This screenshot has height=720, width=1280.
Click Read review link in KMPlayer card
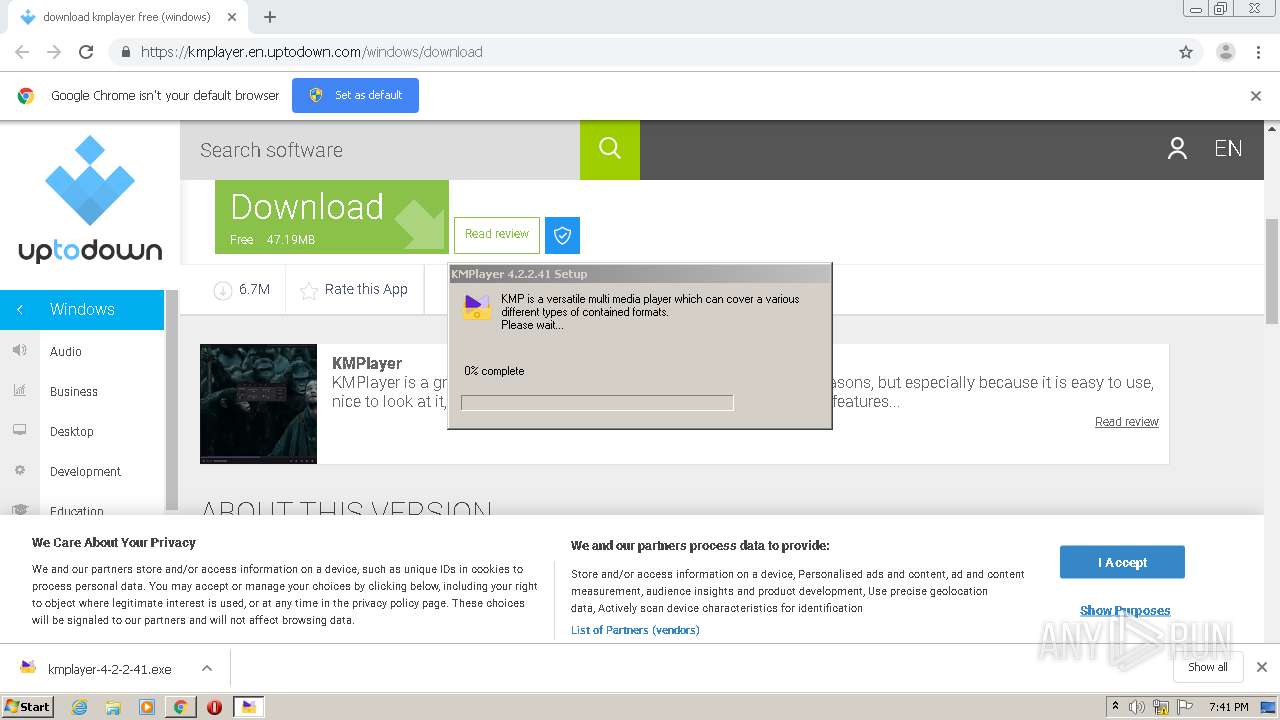point(1127,422)
